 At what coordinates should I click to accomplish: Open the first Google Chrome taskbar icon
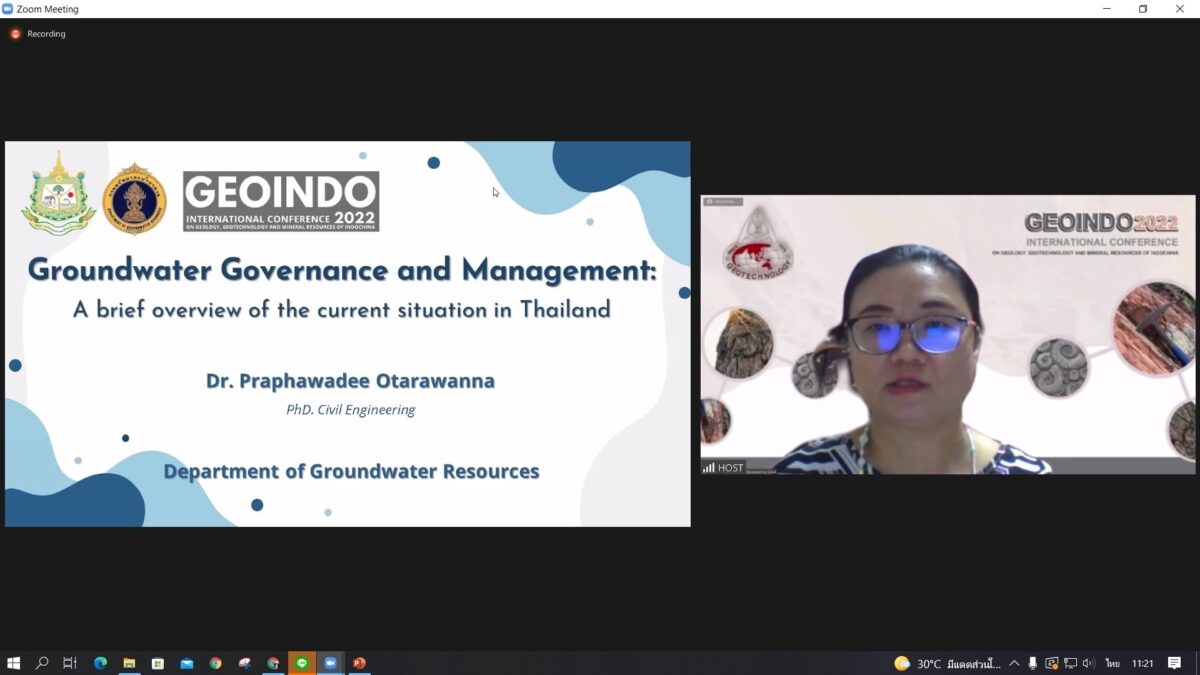tap(216, 663)
